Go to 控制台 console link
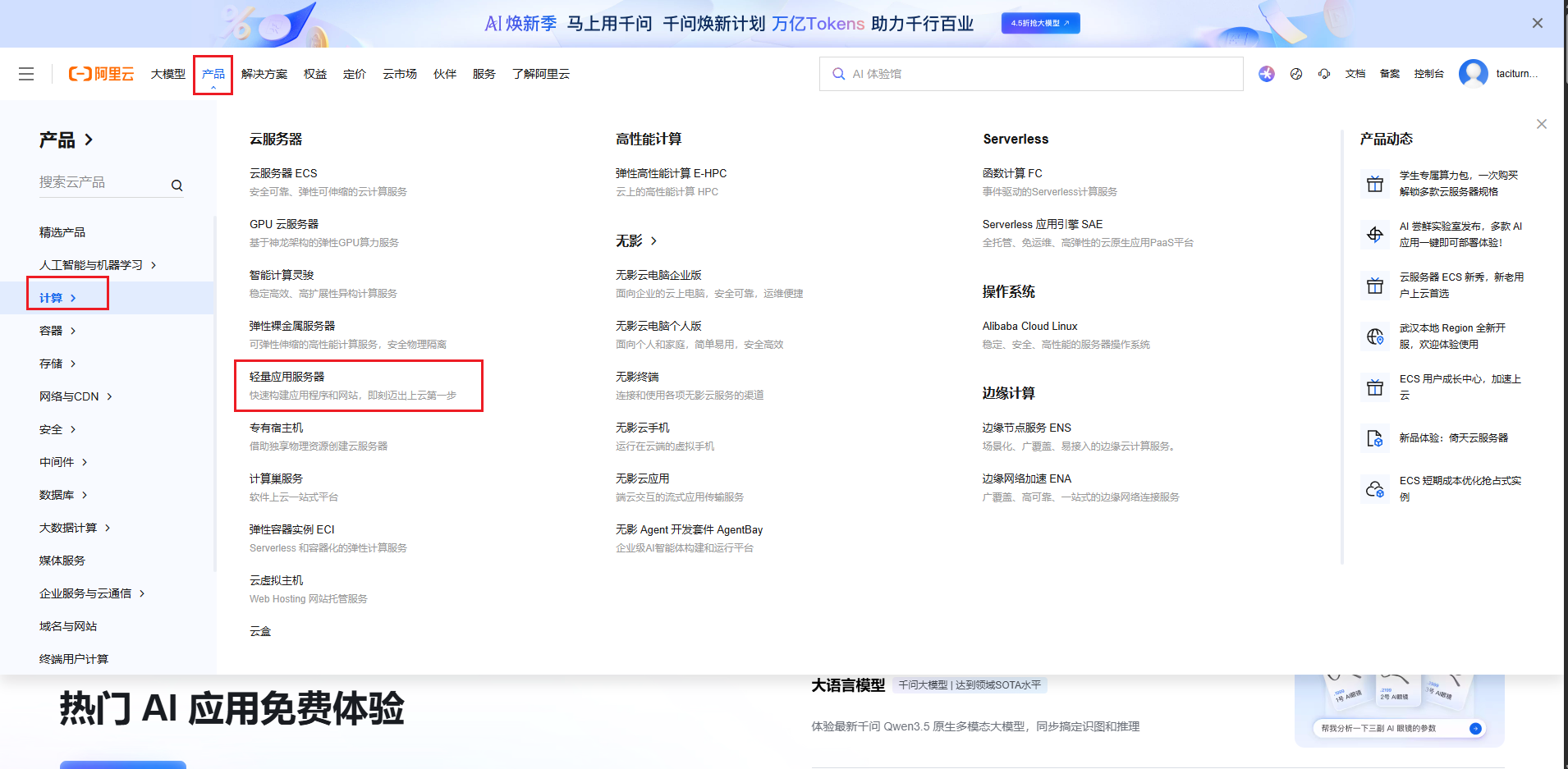 pyautogui.click(x=1428, y=74)
